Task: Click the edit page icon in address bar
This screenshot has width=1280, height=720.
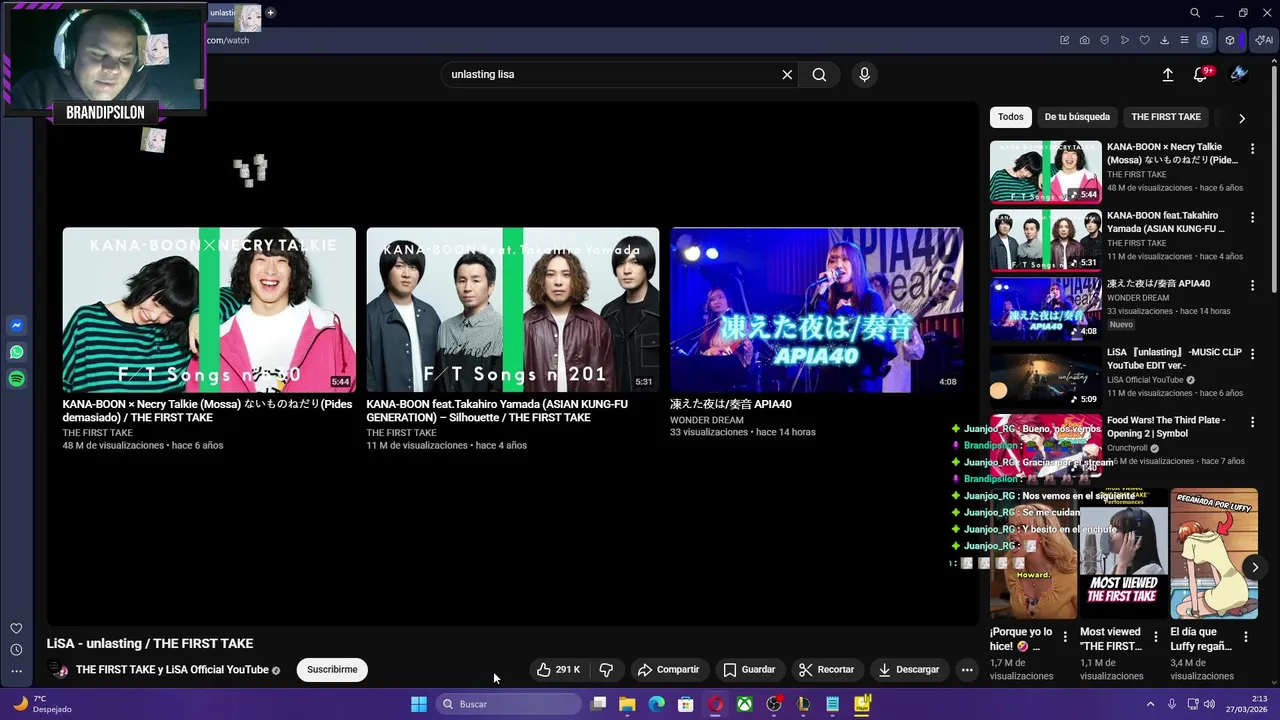Action: [1064, 40]
